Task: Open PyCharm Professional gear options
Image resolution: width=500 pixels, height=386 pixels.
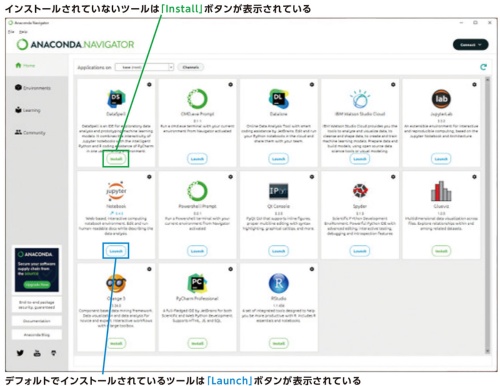Action: click(230, 269)
